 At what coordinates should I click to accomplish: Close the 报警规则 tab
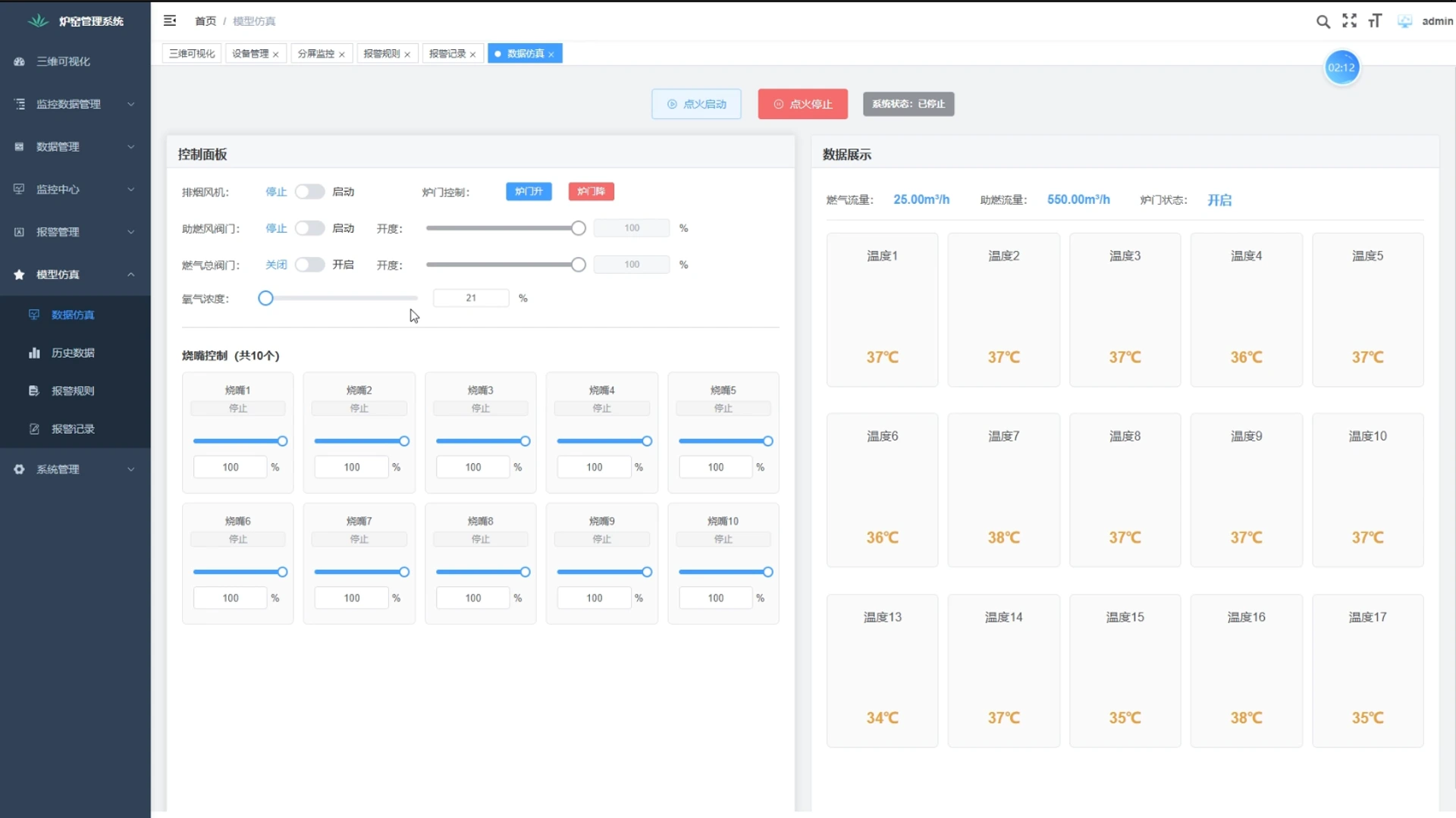click(407, 55)
